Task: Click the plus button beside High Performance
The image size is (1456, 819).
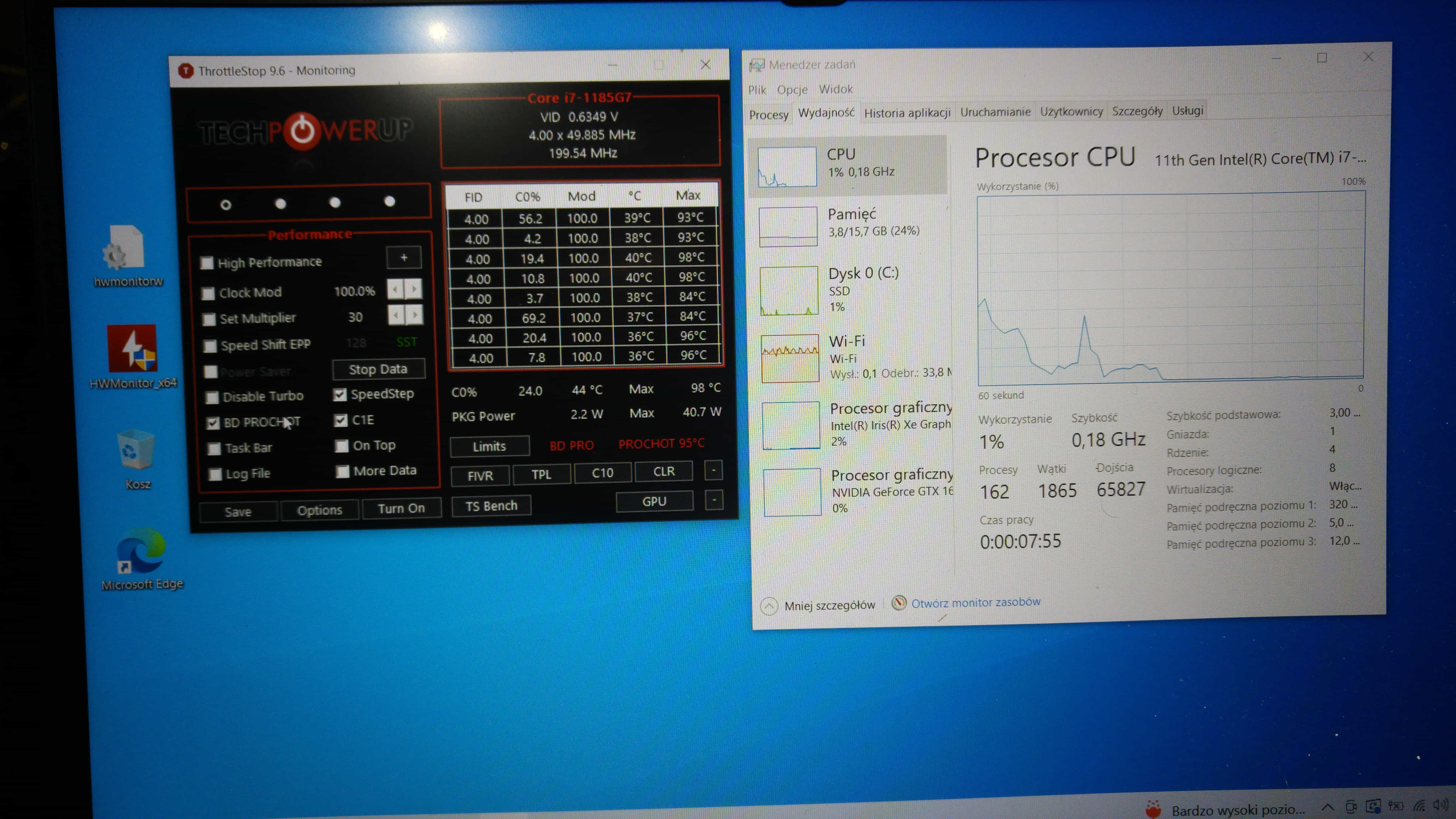Action: (x=403, y=258)
